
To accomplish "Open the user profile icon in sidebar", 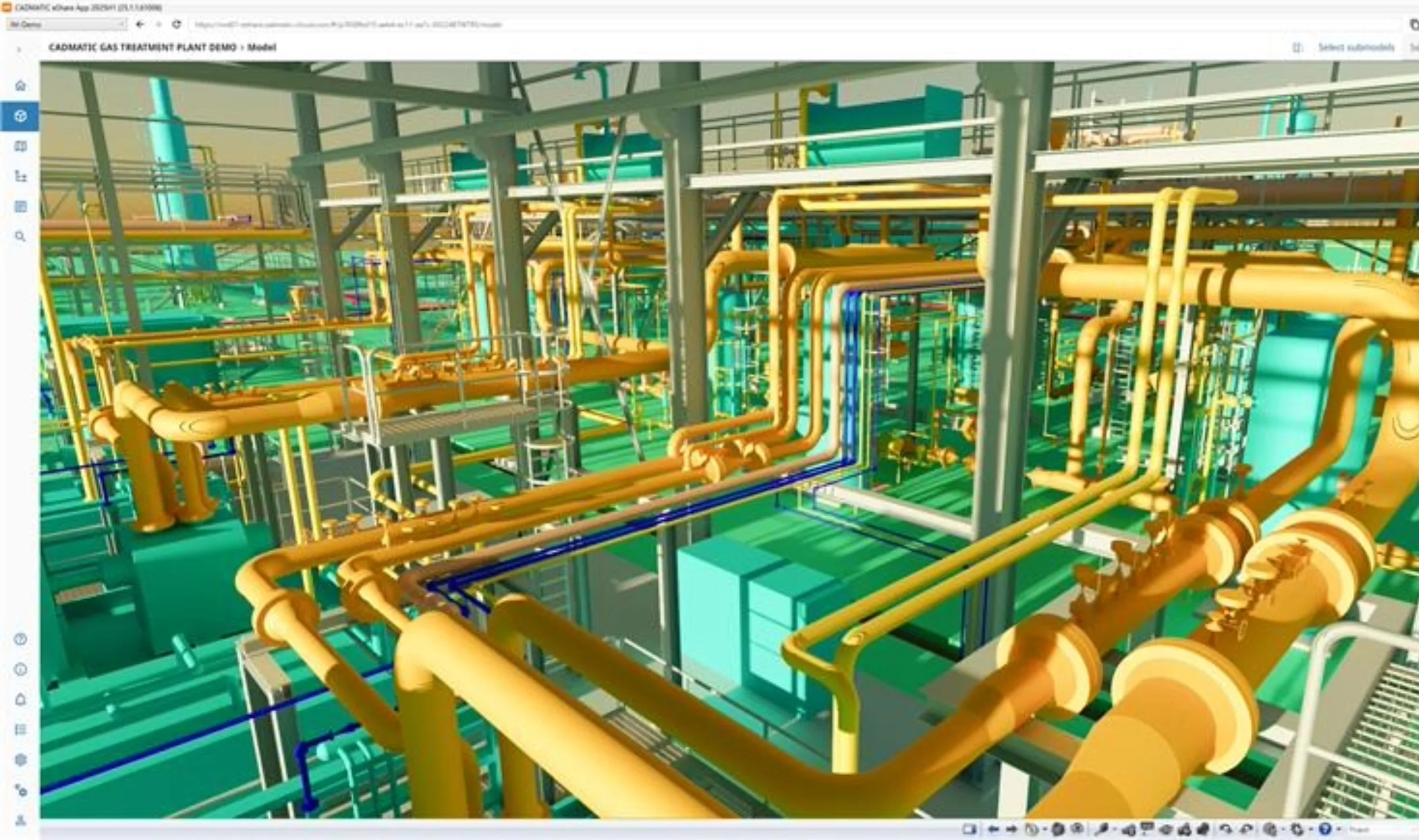I will pos(20,820).
